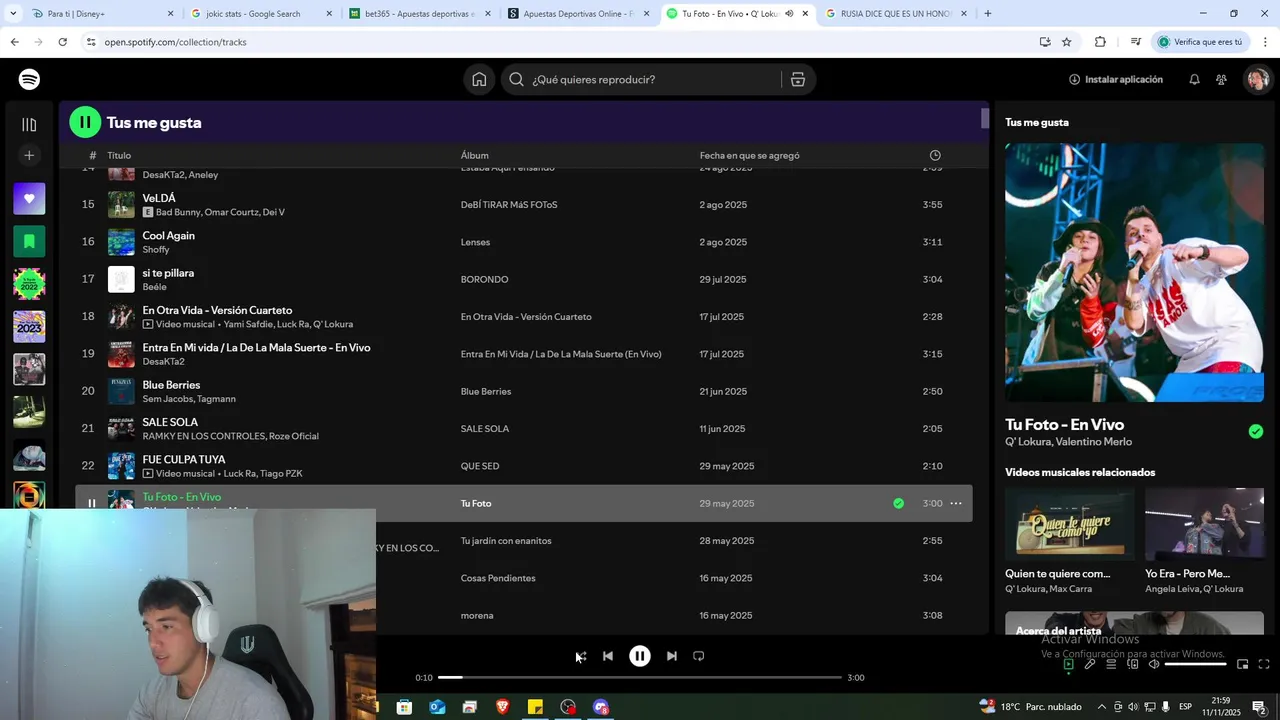Image resolution: width=1280 pixels, height=720 pixels.
Task: Select FUE CULPA TUYA track
Action: [x=524, y=466]
